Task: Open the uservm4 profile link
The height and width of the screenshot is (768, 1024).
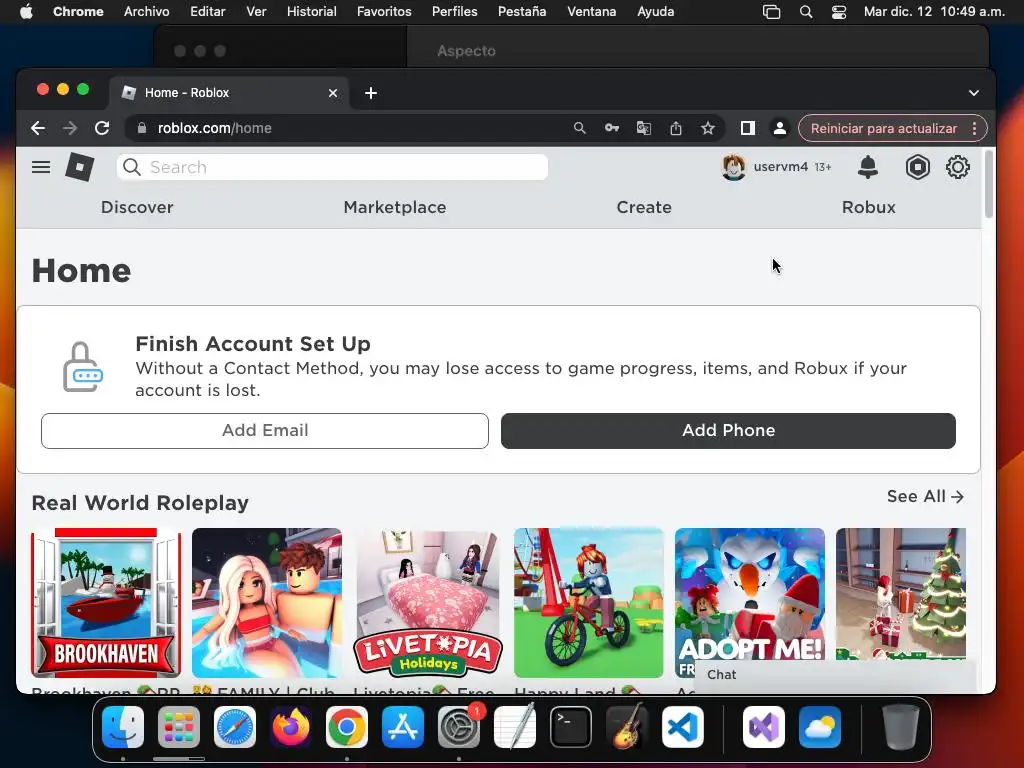Action: 780,167
